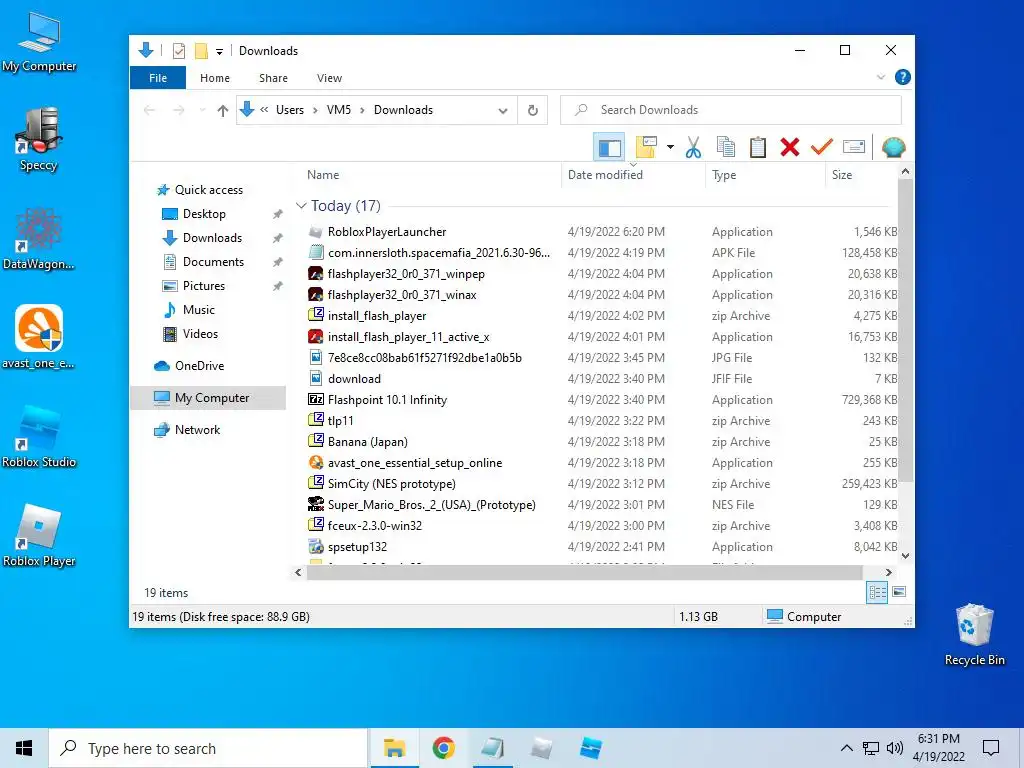Click the Search Downloads field

coord(731,110)
